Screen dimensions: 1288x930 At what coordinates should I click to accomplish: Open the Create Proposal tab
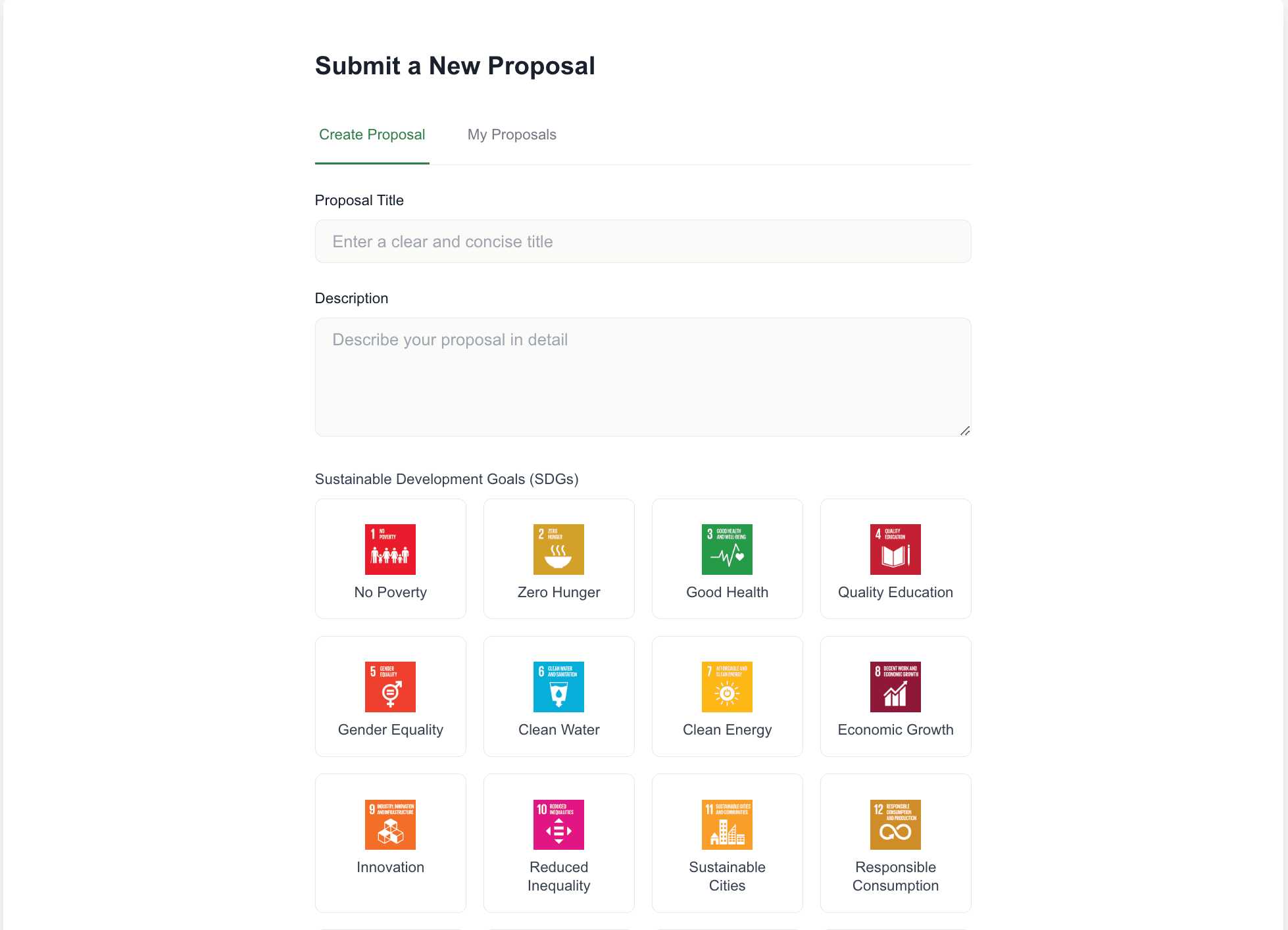(x=372, y=135)
